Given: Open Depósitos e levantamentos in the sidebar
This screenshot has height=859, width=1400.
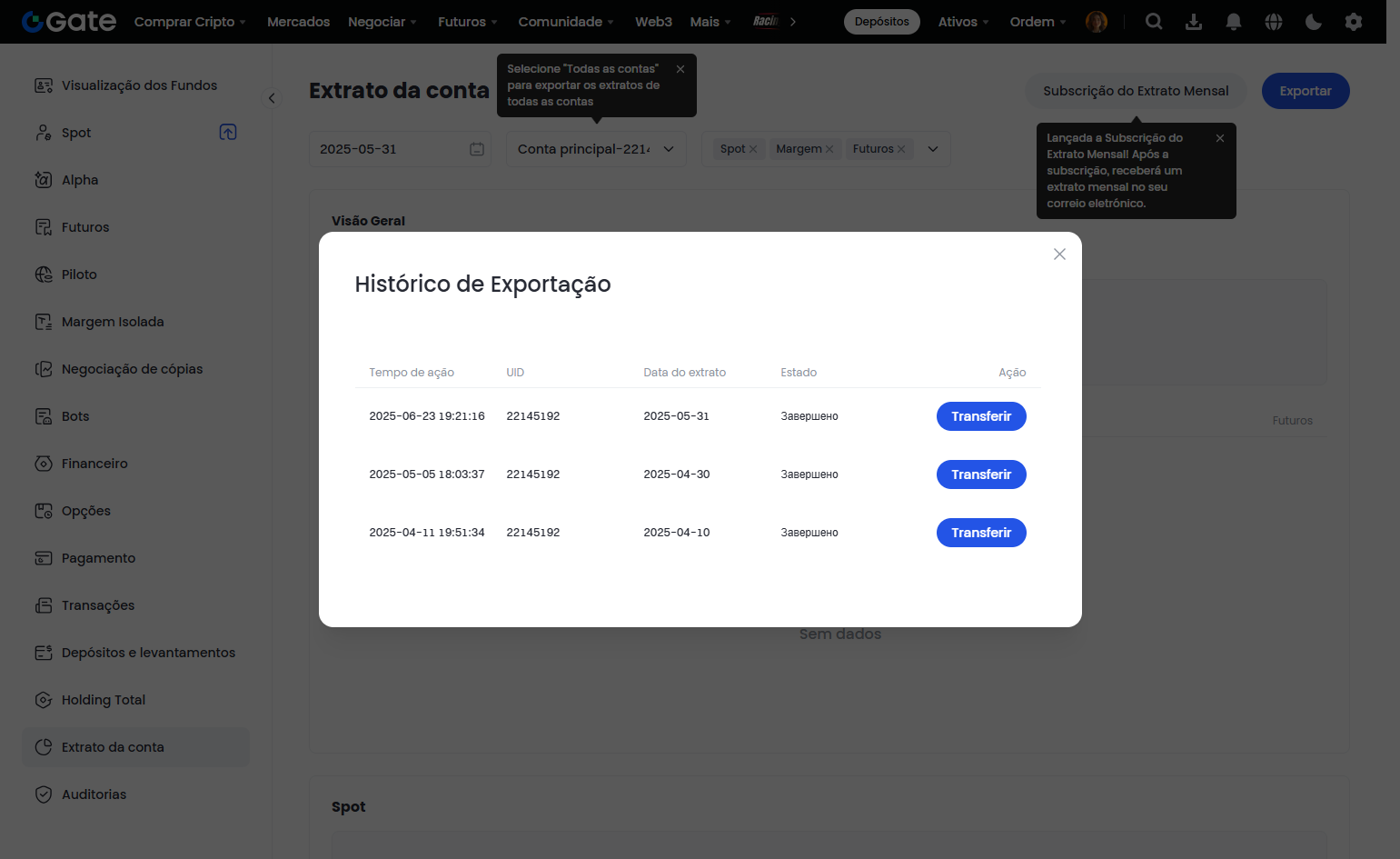Looking at the screenshot, I should coord(135,653).
